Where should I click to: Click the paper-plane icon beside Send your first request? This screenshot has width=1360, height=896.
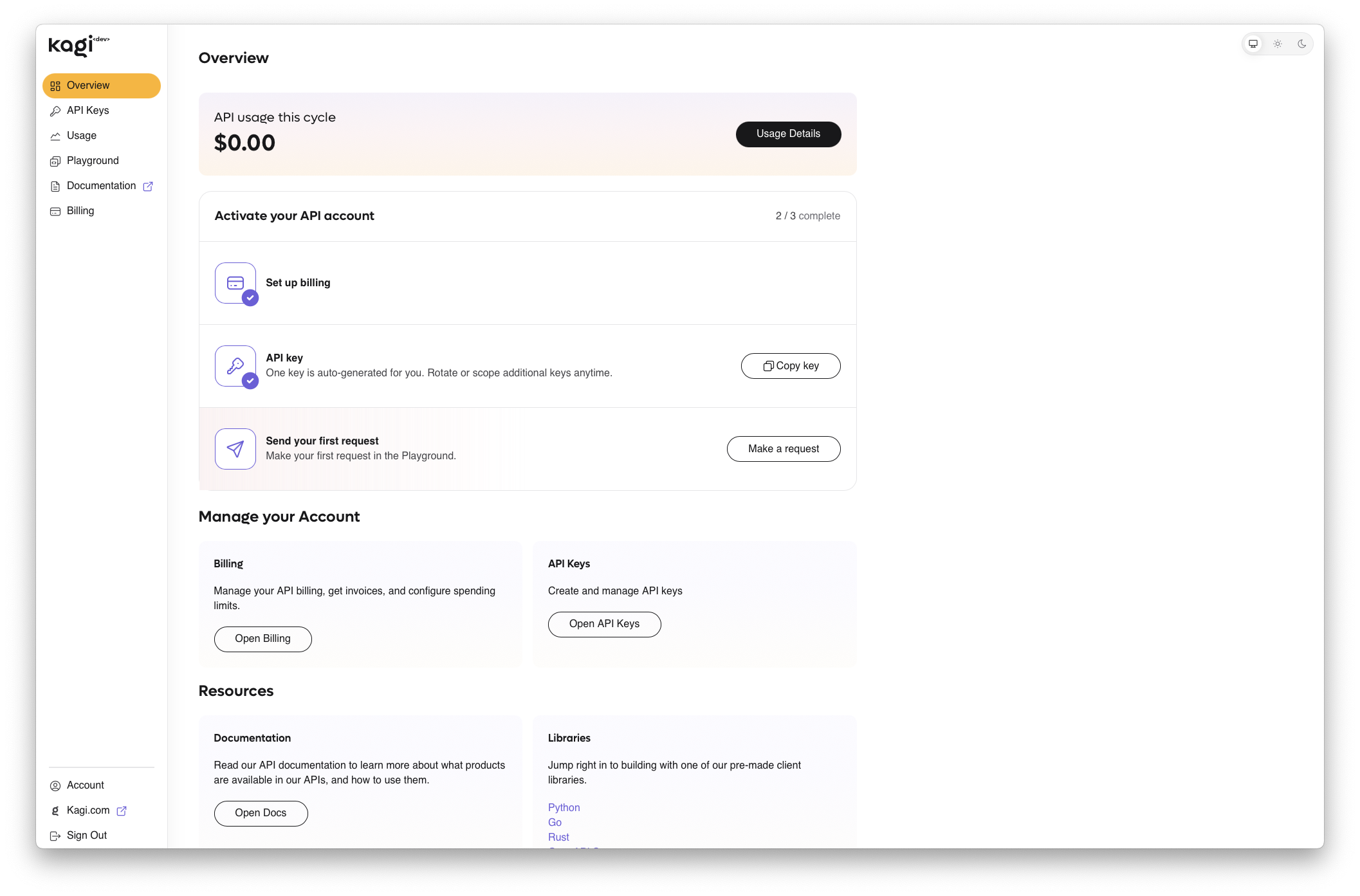(235, 448)
